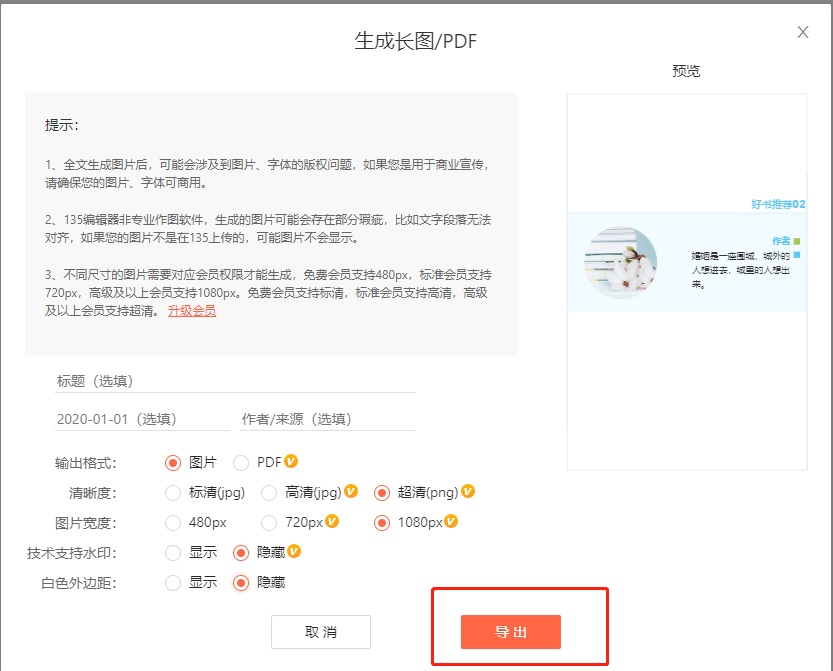This screenshot has height=671, width=833.
Task: Show the 技术支持水印 watermark
Action: (173, 552)
